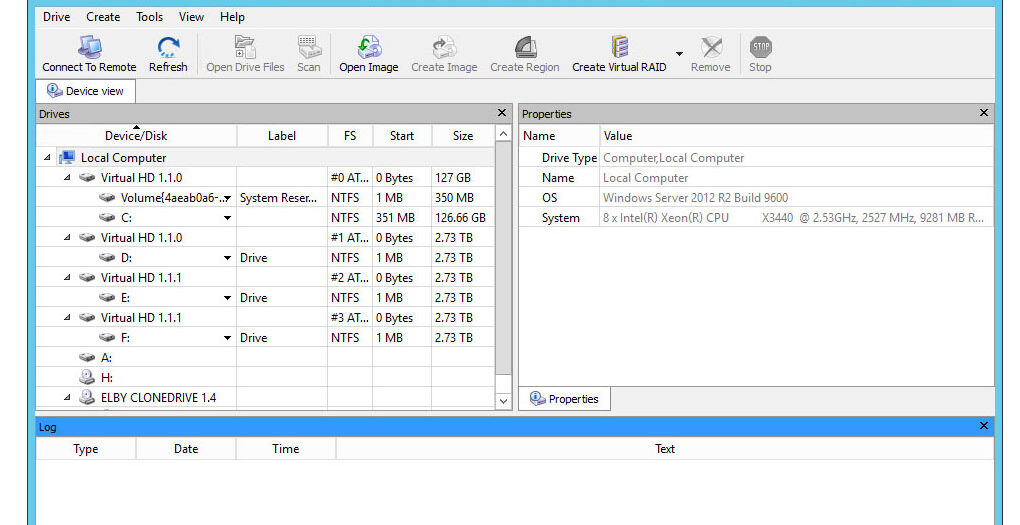Open the C: volume dropdown arrow

tap(227, 218)
